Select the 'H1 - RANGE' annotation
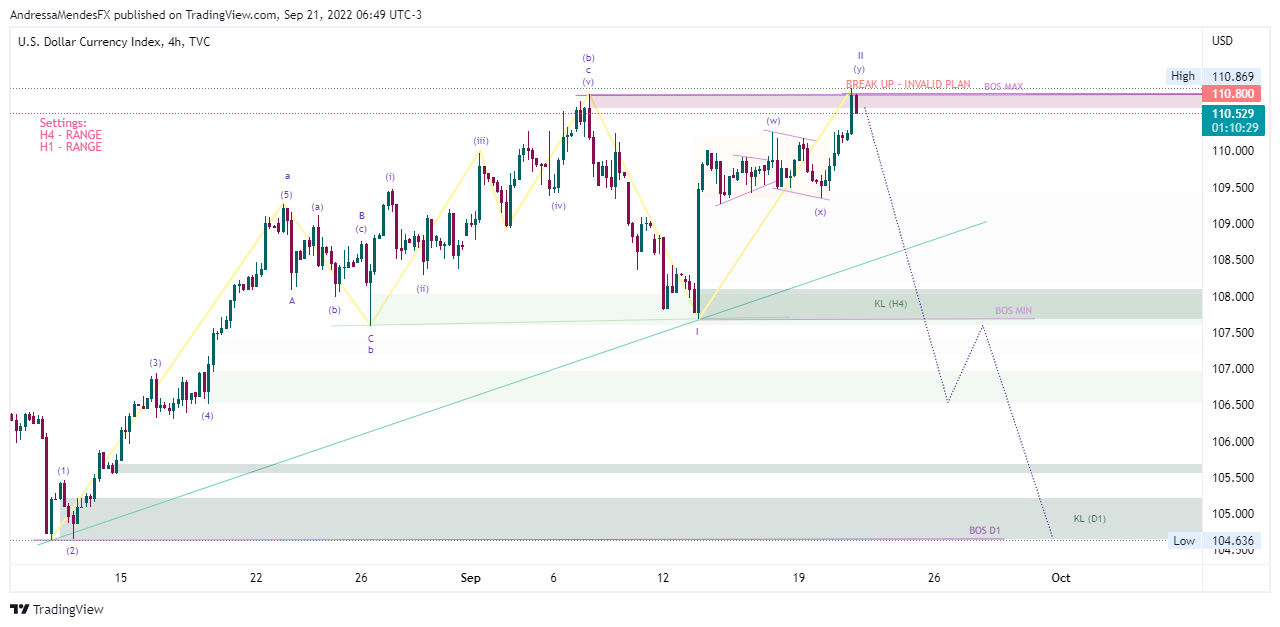 70,147
